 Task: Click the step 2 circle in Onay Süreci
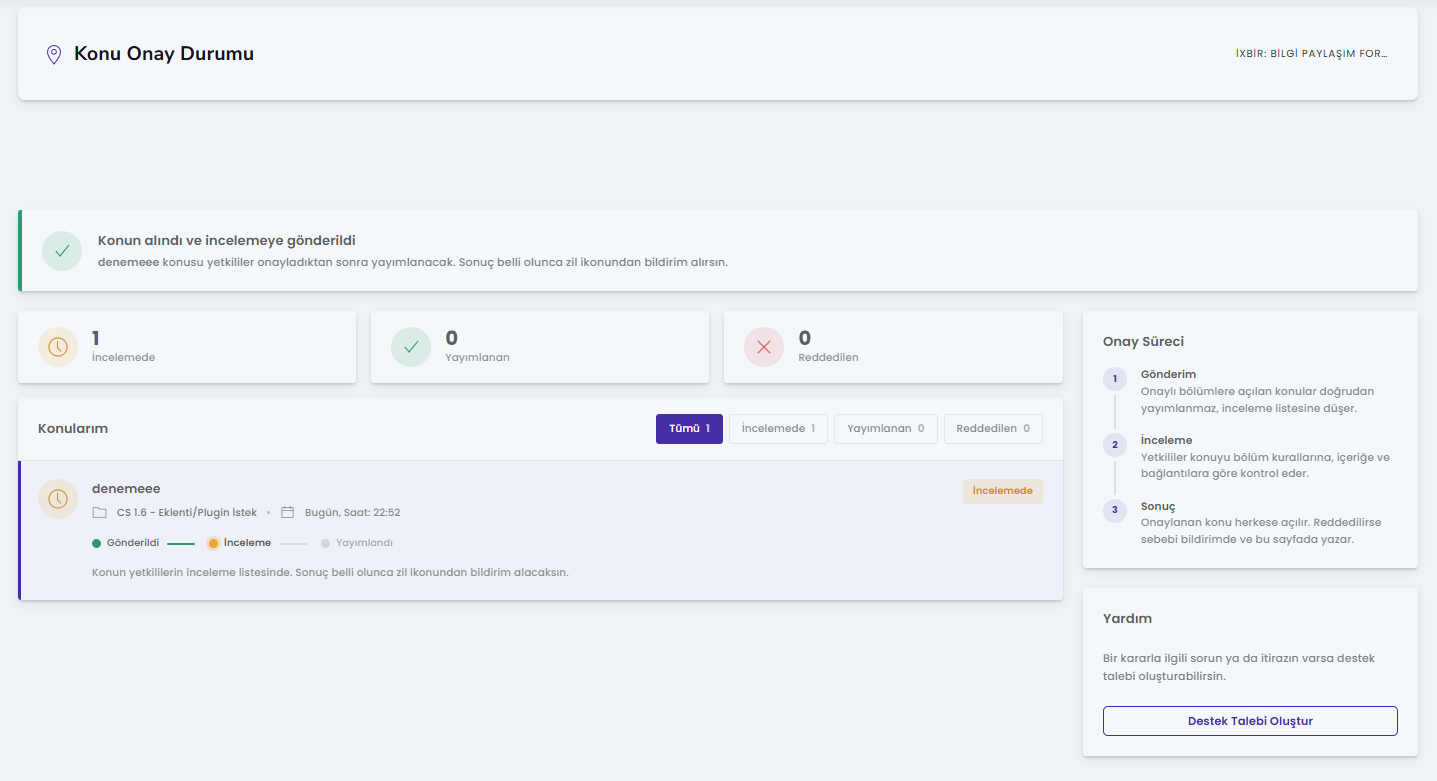1115,445
